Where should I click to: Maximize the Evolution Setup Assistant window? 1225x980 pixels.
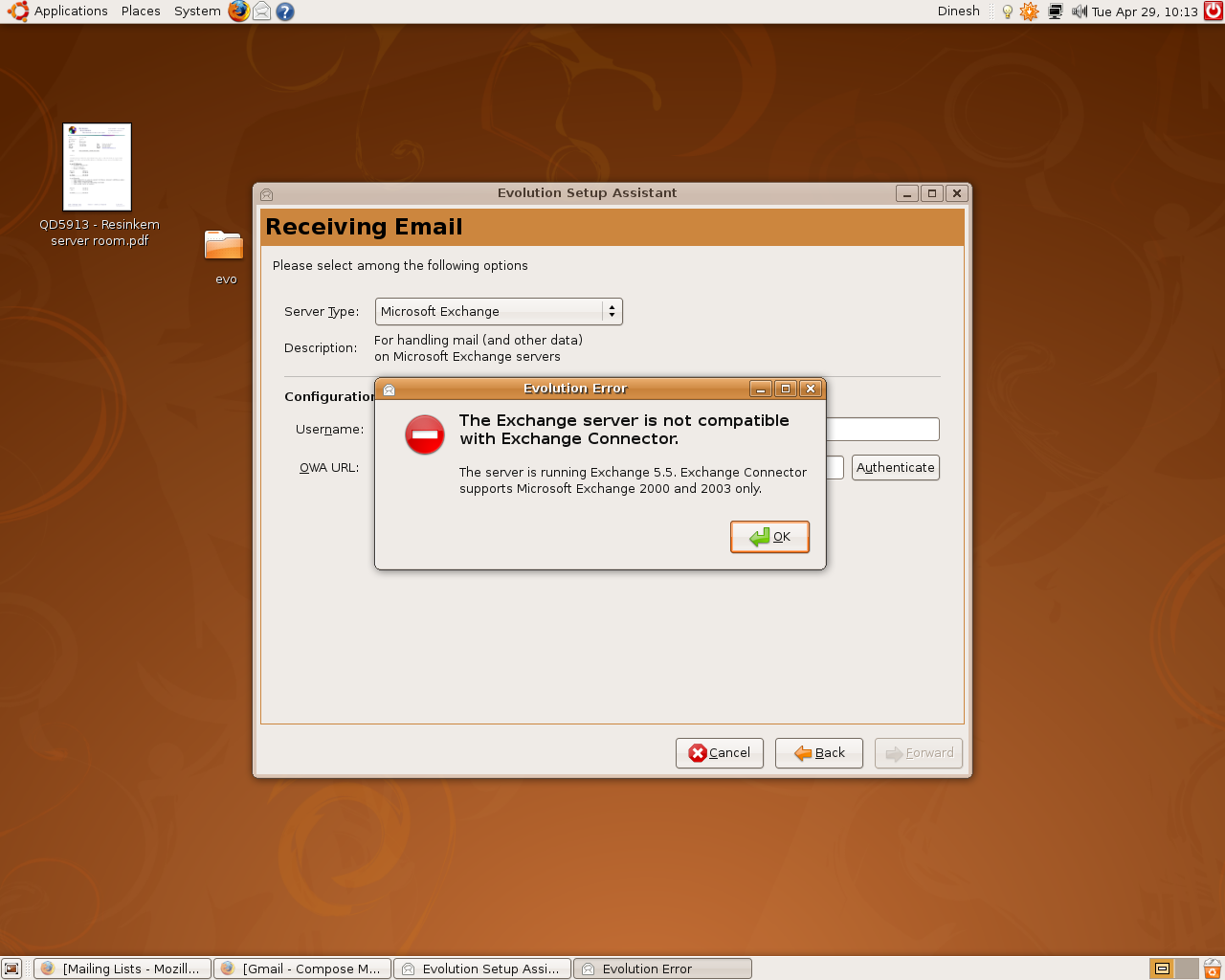tap(932, 193)
